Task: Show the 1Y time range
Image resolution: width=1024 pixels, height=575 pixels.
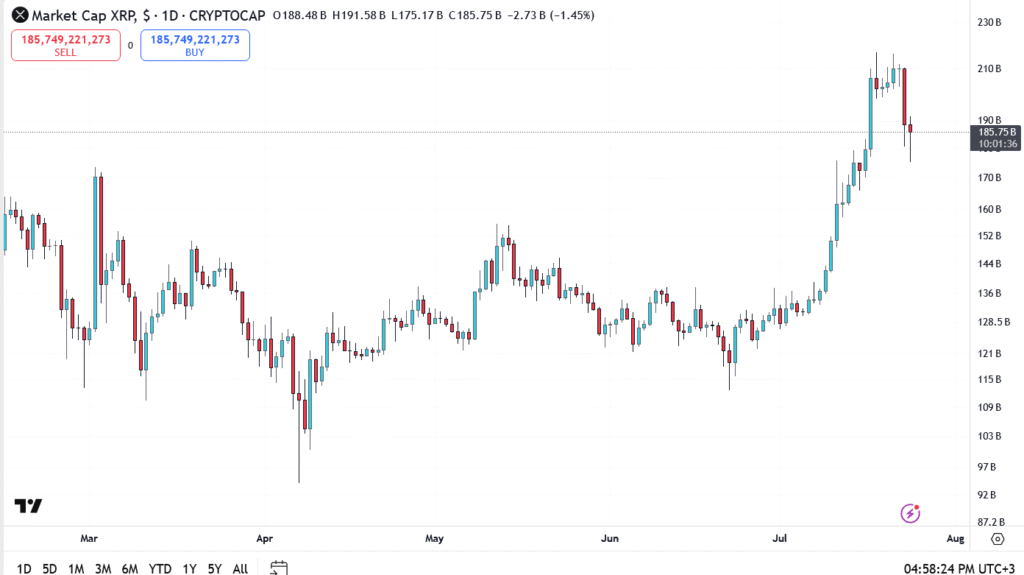Action: [x=189, y=569]
